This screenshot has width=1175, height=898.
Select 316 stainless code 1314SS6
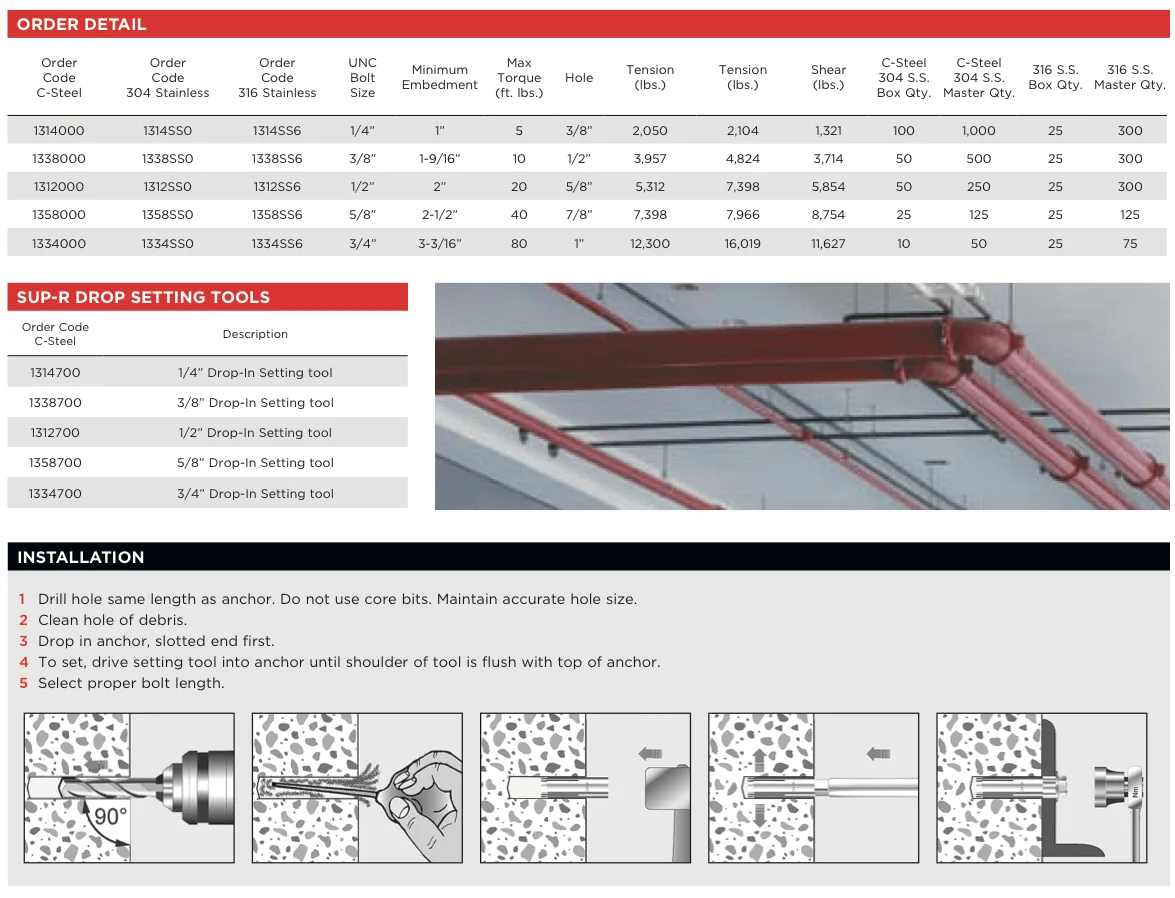point(277,130)
